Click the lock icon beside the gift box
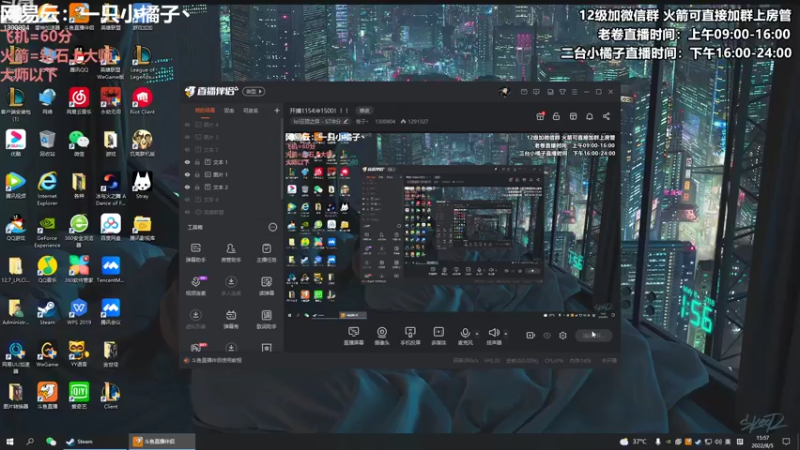This screenshot has height=450, width=800. coord(557,116)
